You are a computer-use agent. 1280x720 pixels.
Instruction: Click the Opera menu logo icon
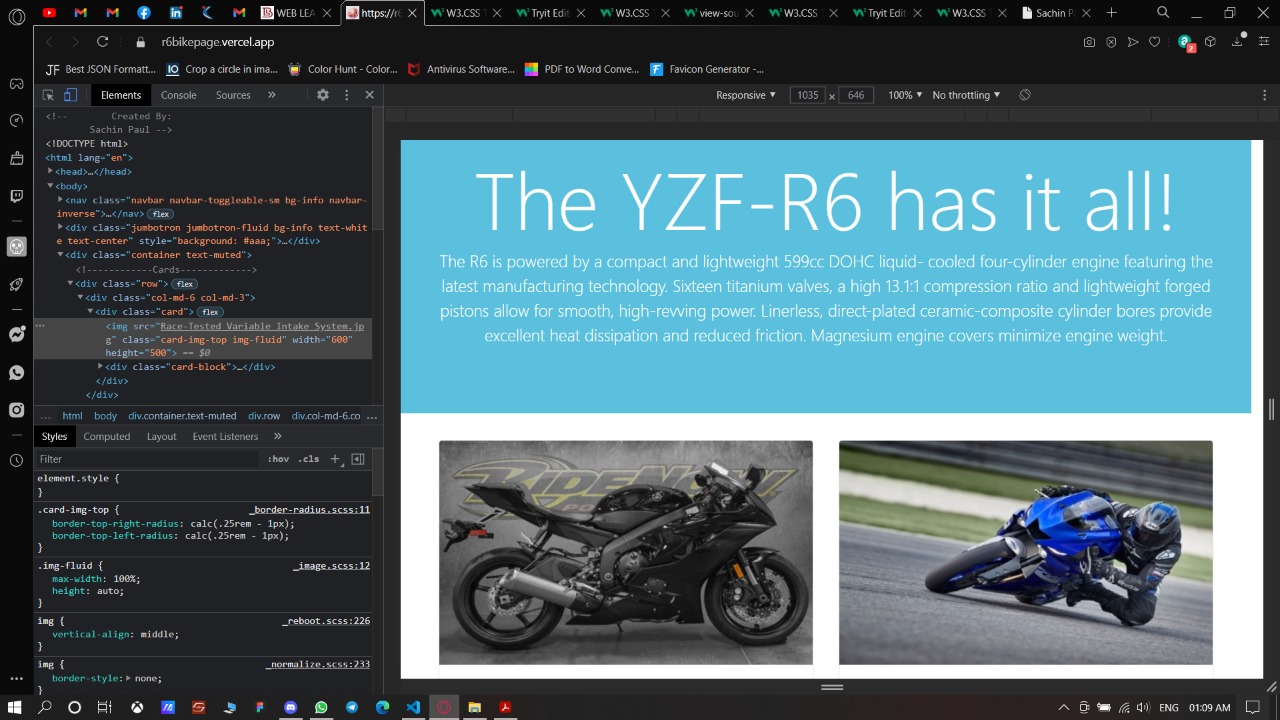tap(16, 17)
